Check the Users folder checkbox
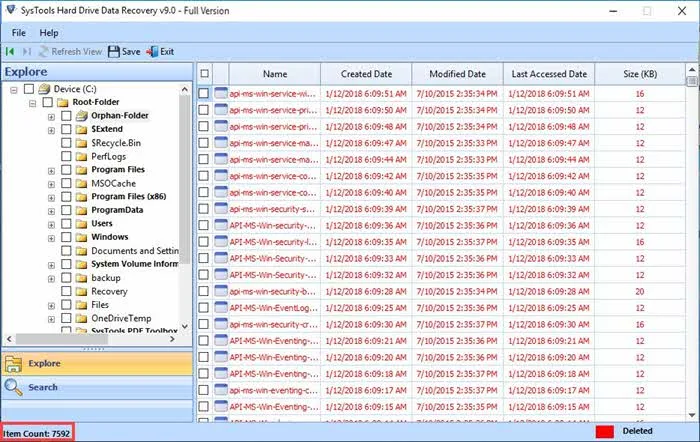The image size is (700, 442). 66,224
